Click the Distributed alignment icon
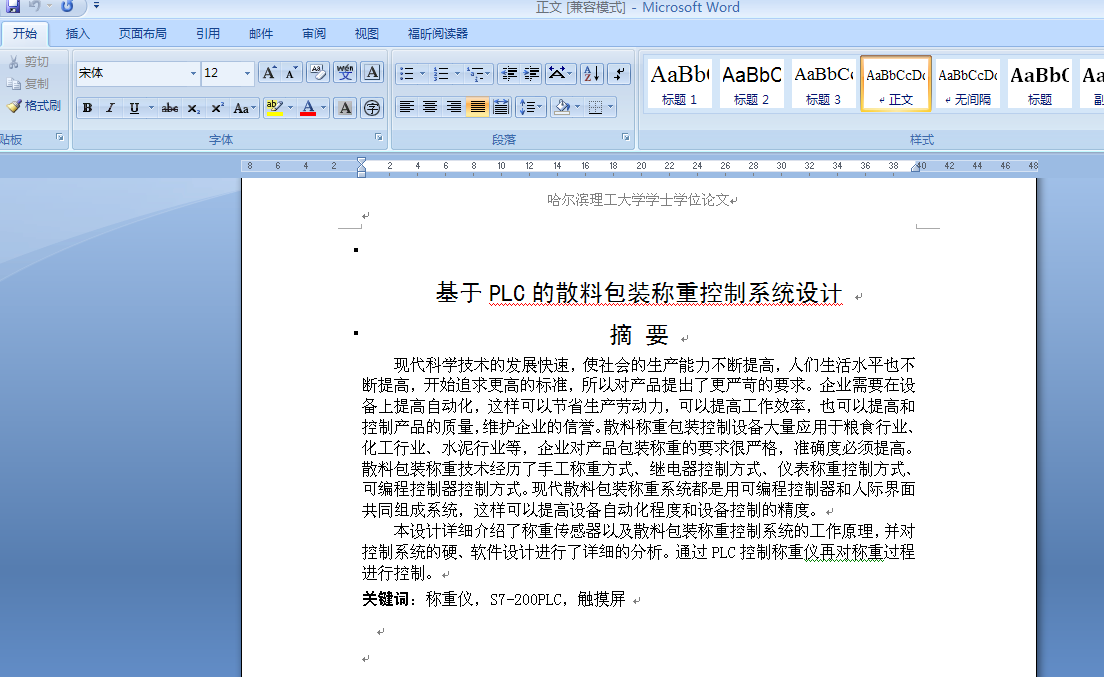 tap(501, 107)
